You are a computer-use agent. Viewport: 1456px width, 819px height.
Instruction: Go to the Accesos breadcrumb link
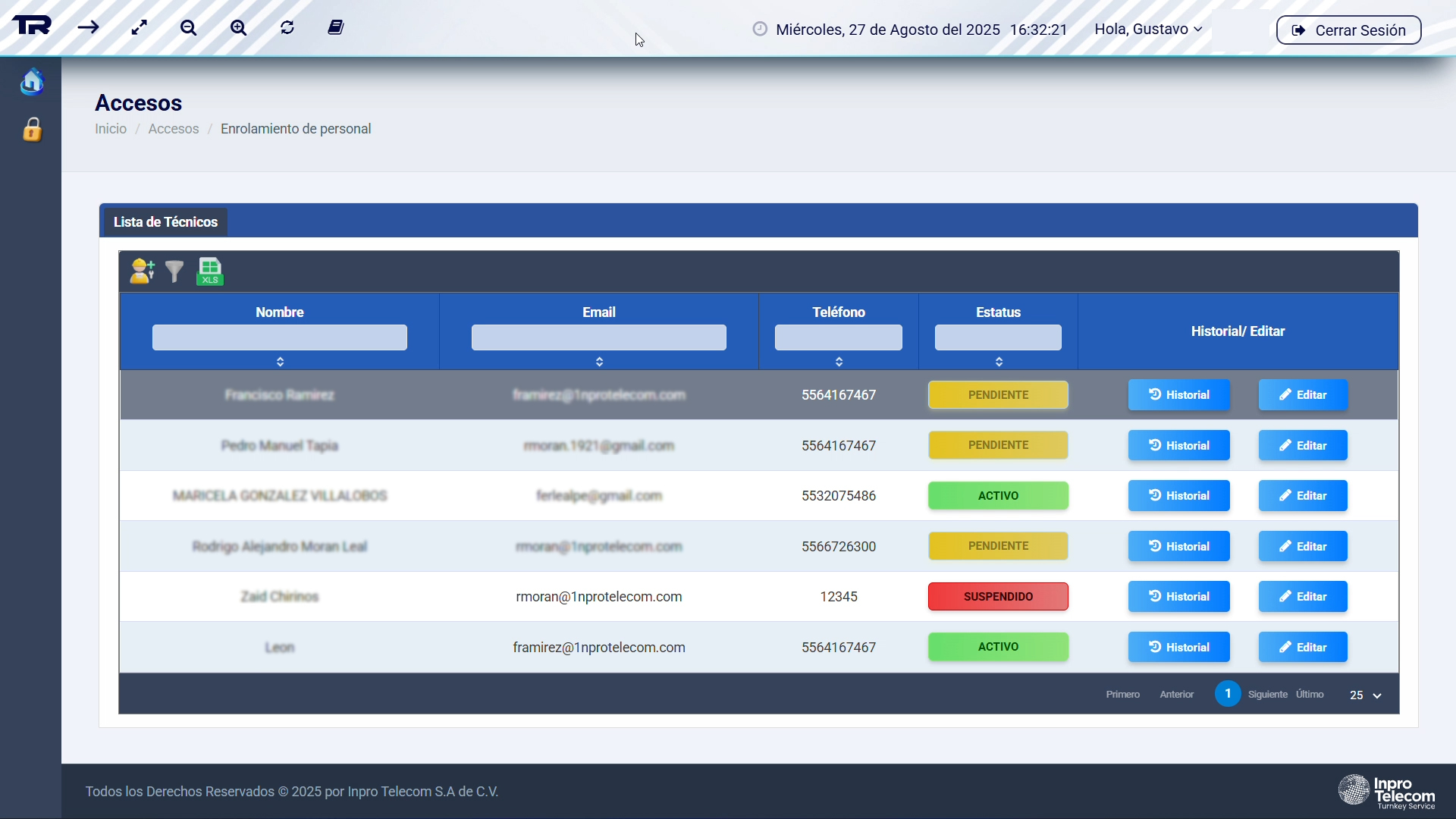[174, 129]
